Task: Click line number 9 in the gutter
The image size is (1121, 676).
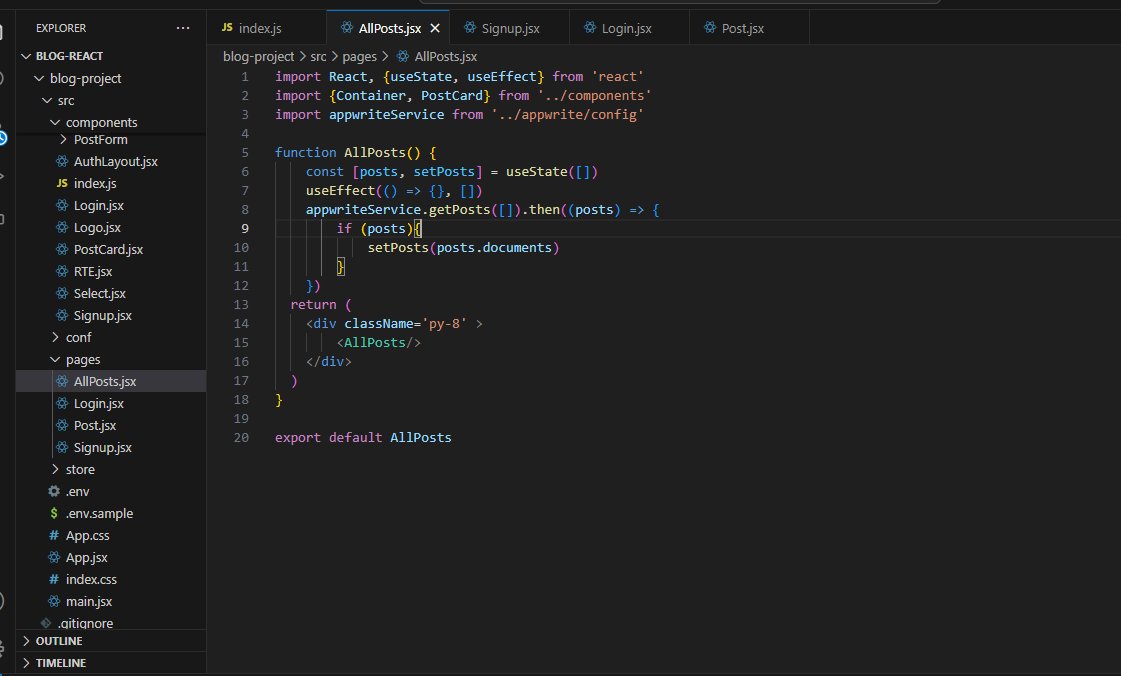Action: 245,229
